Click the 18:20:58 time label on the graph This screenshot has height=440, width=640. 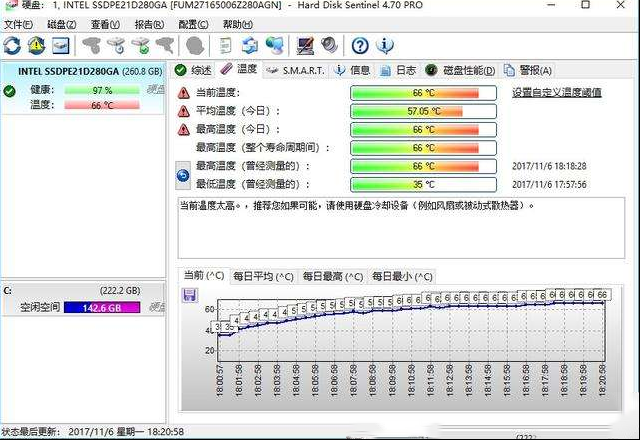602,380
